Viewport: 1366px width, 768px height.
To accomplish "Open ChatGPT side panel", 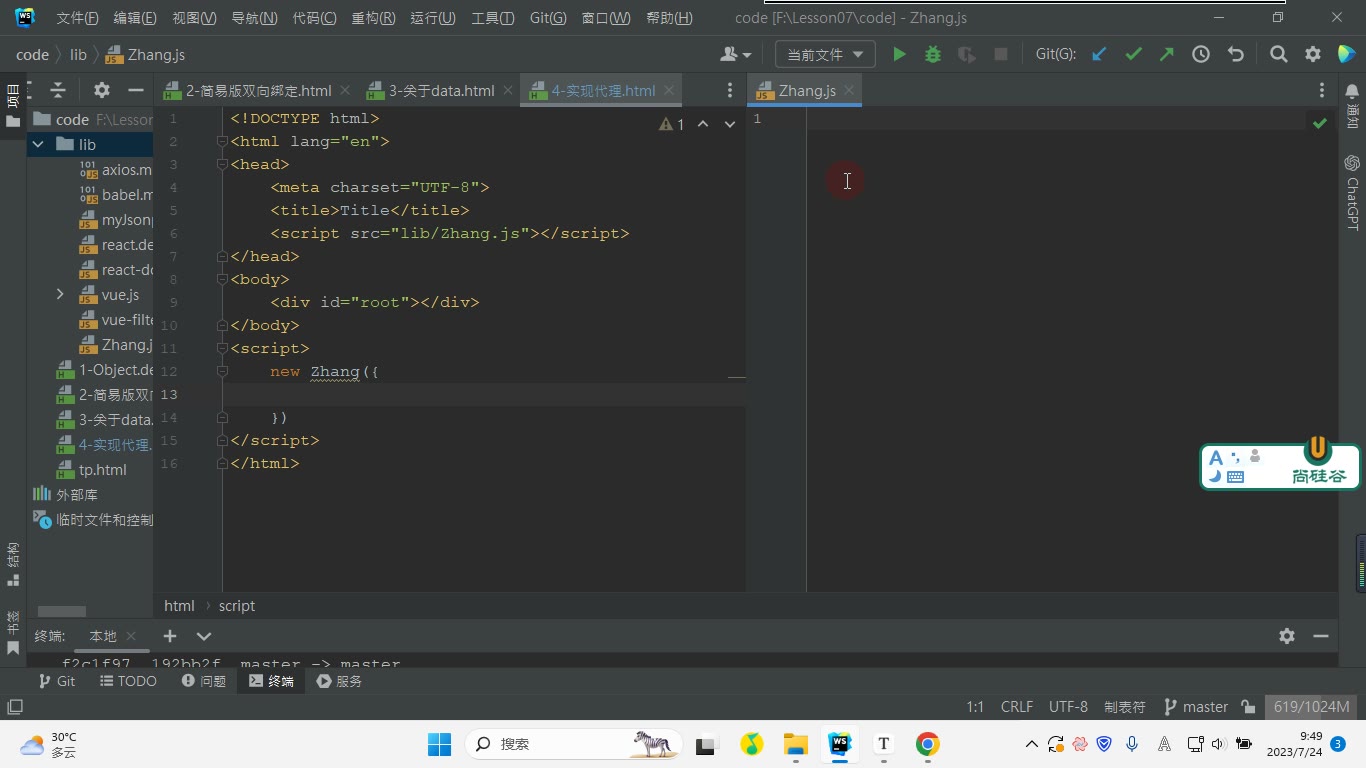I will click(1352, 192).
